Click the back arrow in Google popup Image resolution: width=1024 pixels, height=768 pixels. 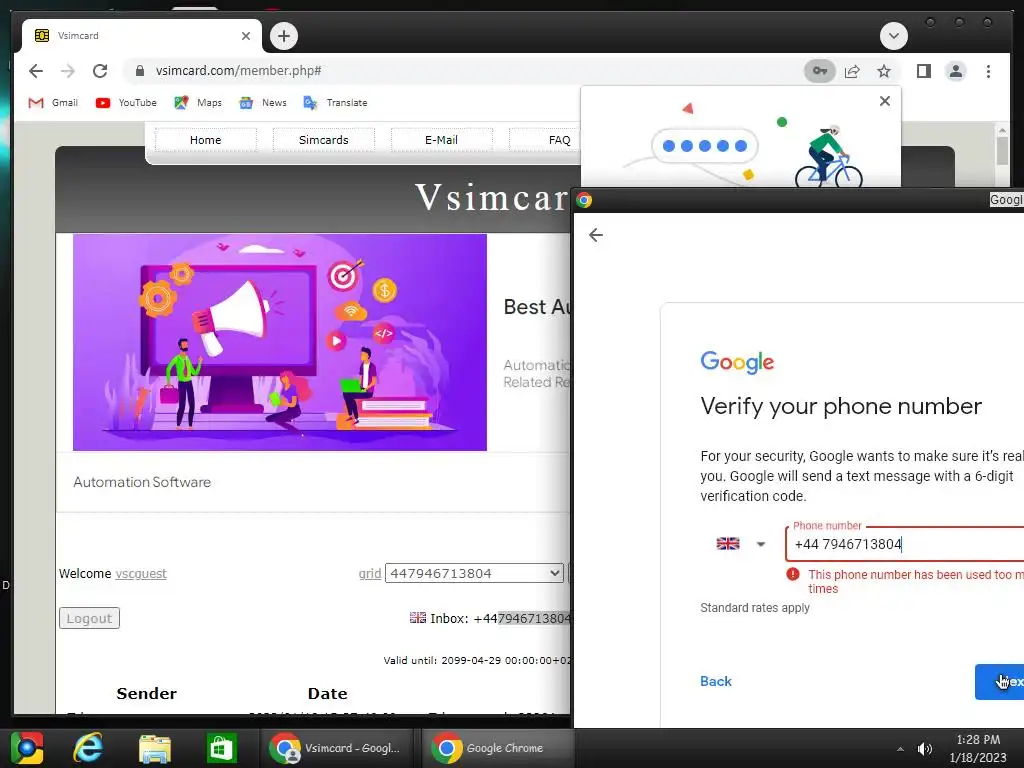[596, 235]
